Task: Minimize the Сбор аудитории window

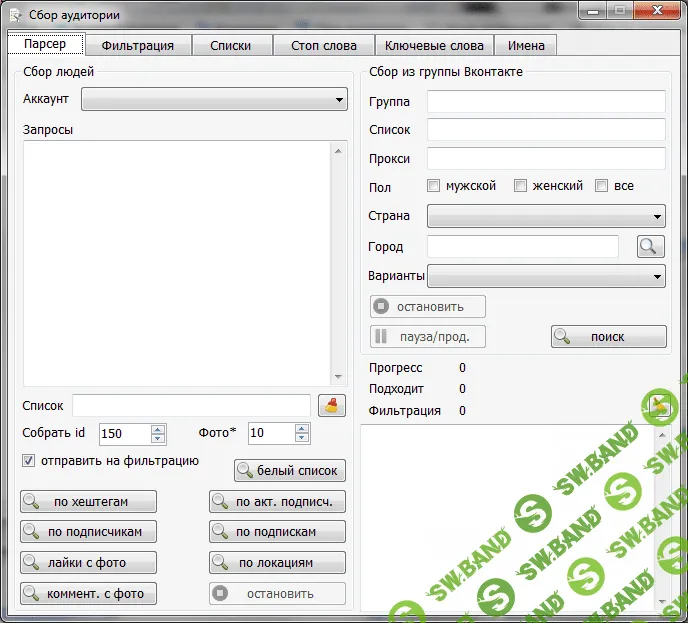Action: point(593,11)
